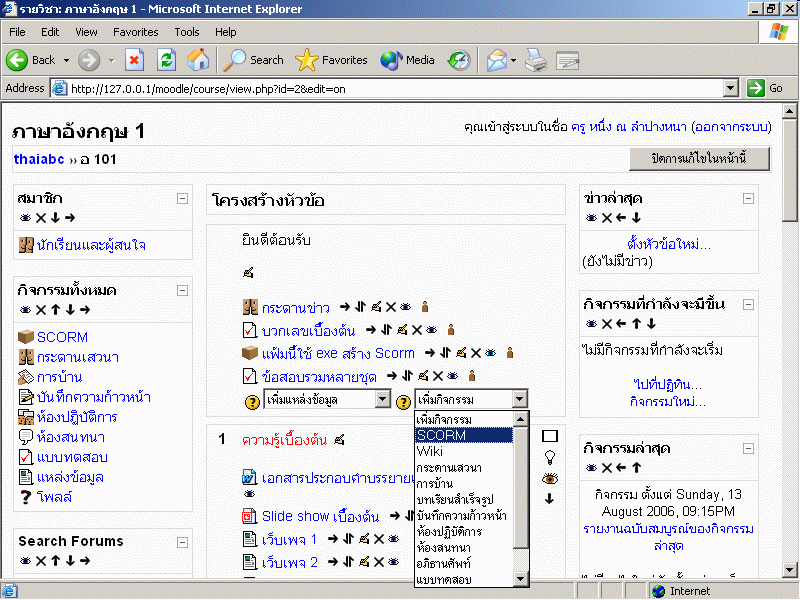
Task: Hide topic 1 with its eye icon
Action: pos(549,478)
